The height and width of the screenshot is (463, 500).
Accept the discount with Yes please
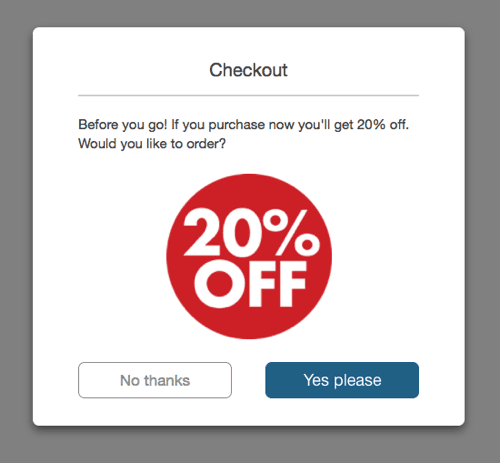(342, 380)
